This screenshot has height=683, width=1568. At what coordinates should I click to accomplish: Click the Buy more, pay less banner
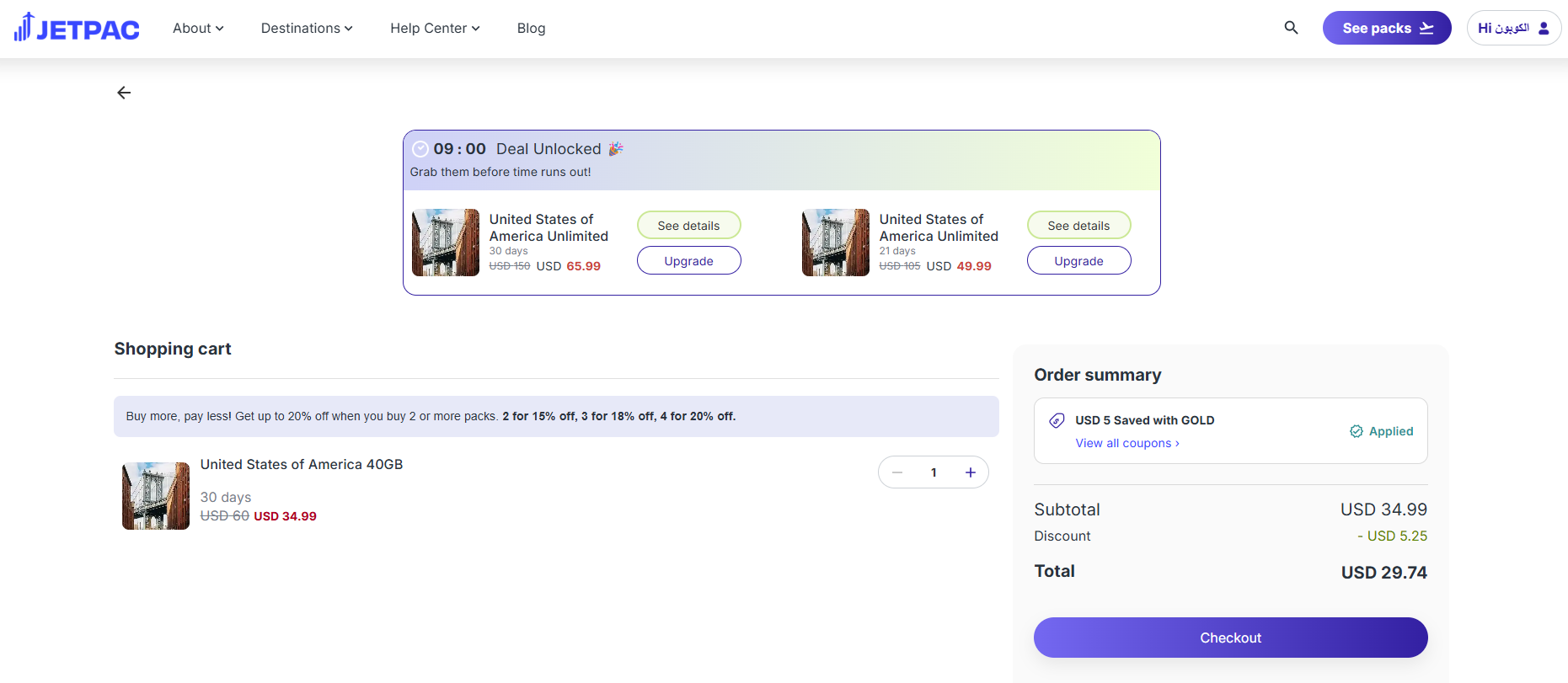(556, 416)
